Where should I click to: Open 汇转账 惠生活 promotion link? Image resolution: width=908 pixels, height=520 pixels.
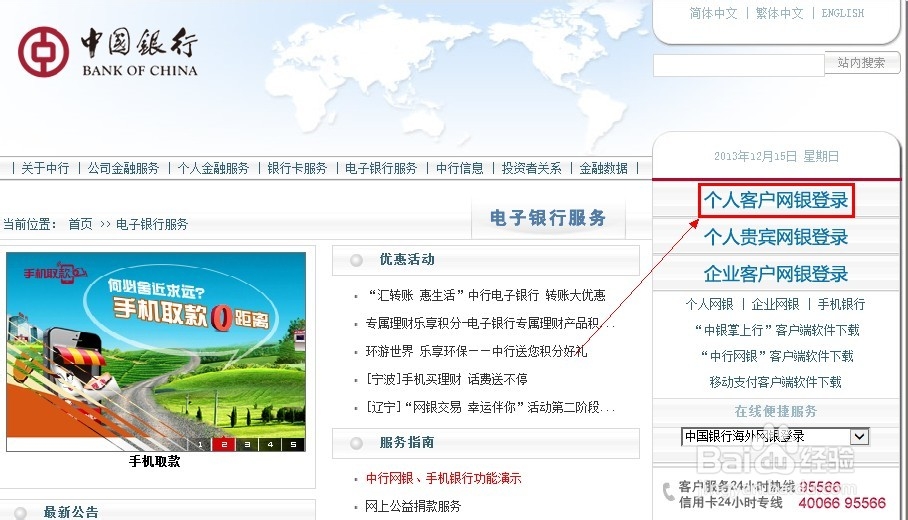pyautogui.click(x=485, y=296)
